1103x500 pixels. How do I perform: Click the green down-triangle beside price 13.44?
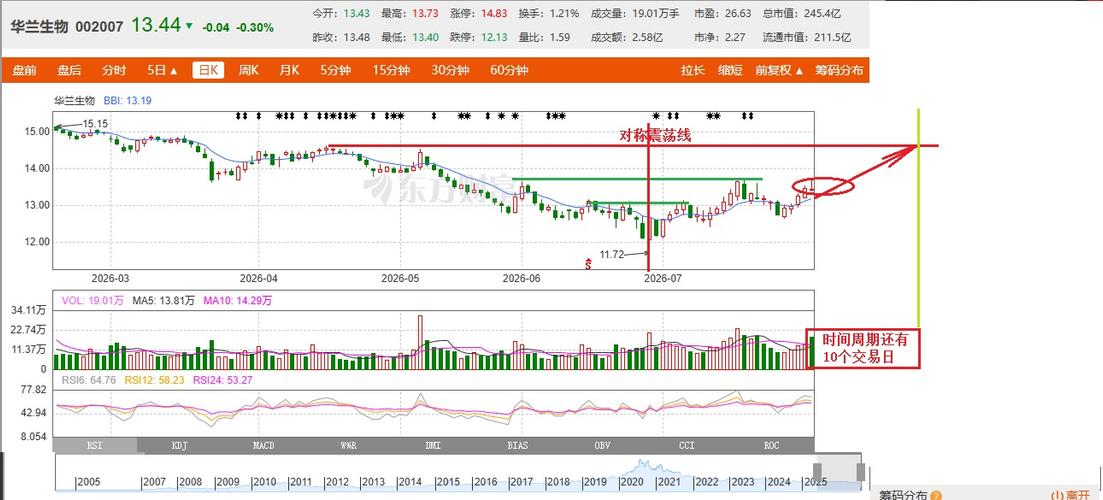click(x=189, y=26)
